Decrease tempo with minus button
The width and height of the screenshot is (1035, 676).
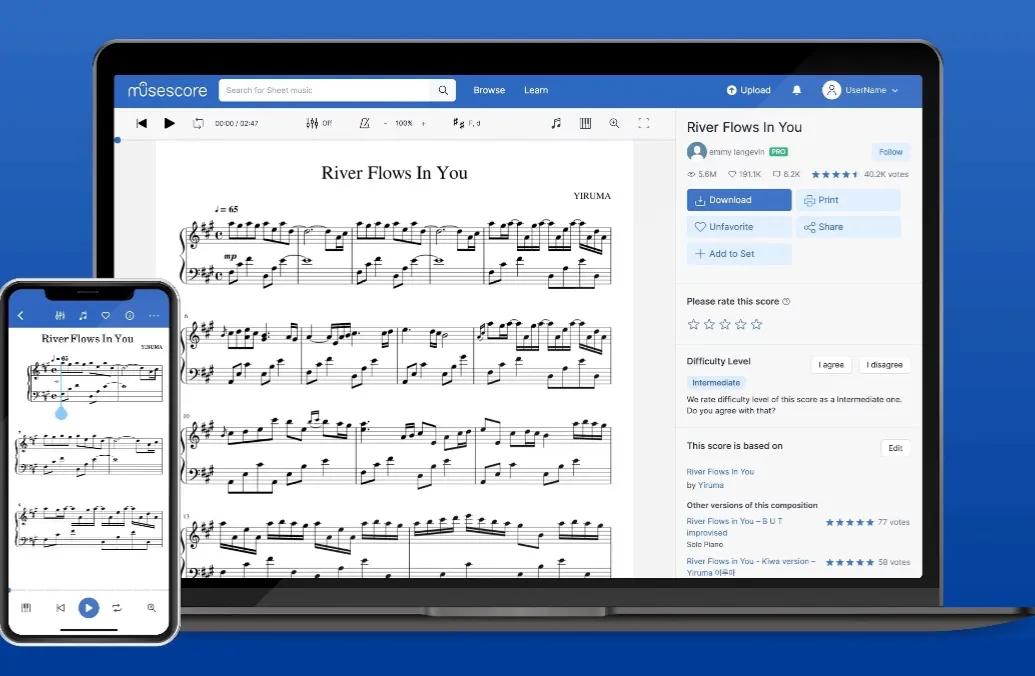(385, 123)
